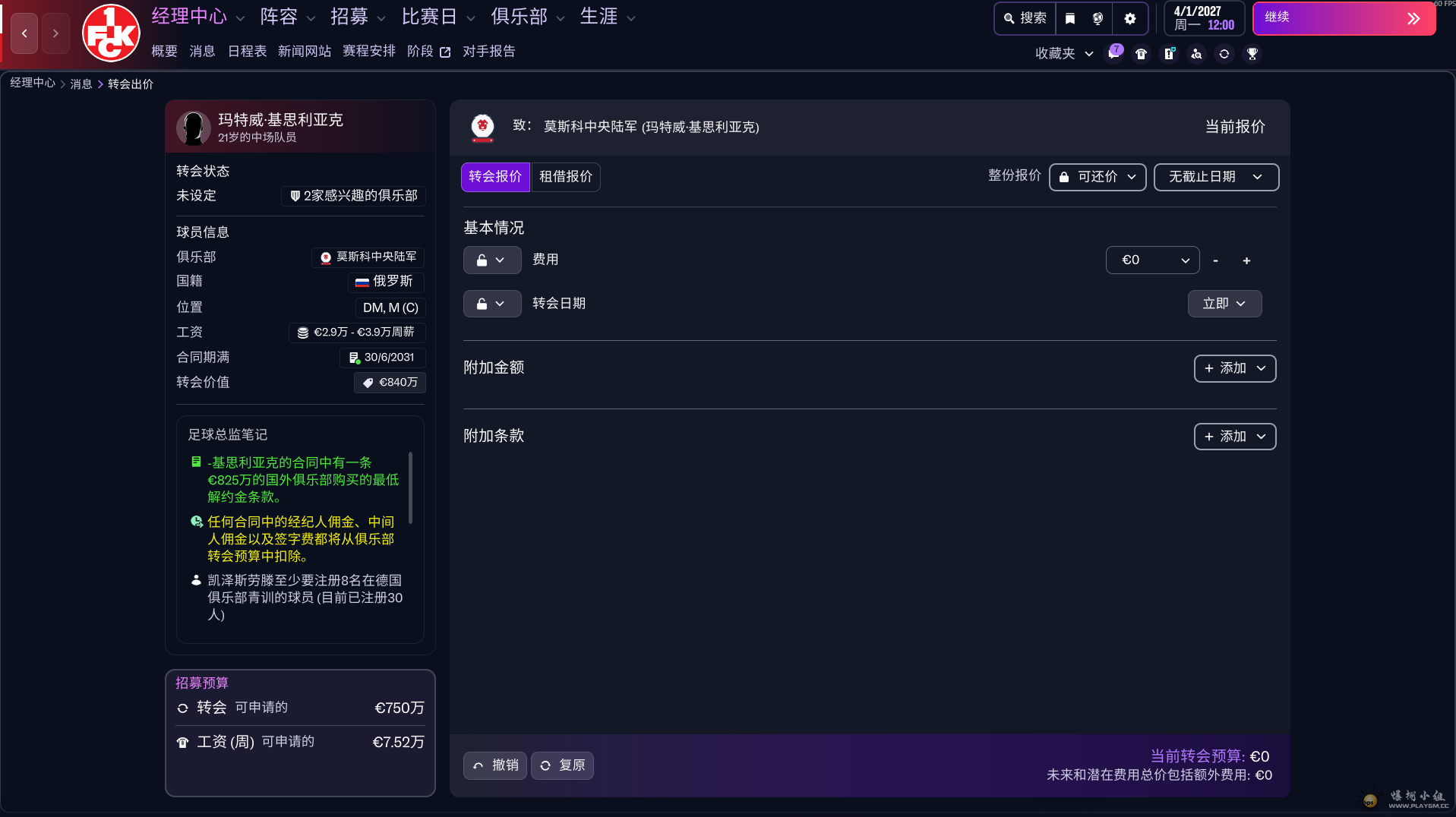Viewport: 1456px width, 817px height.
Task: Open messages inbox with 7 badge
Action: click(1113, 53)
